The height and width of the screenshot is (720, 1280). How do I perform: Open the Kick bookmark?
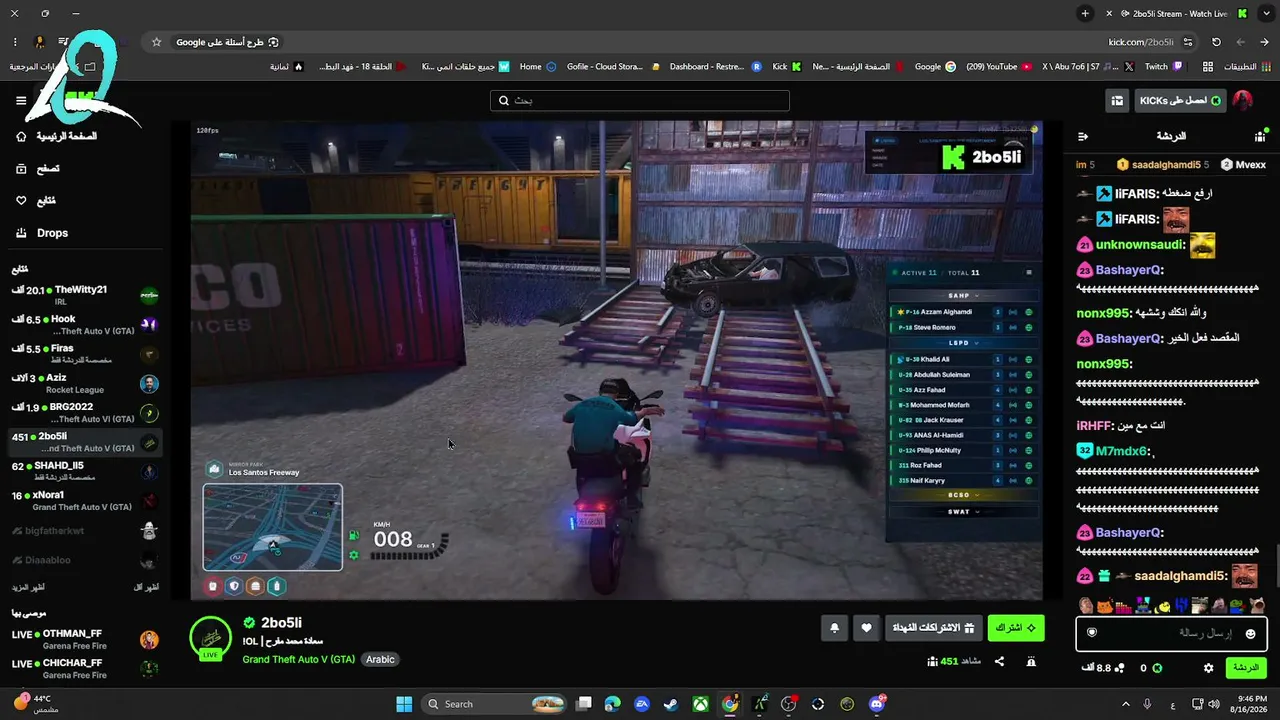787,67
